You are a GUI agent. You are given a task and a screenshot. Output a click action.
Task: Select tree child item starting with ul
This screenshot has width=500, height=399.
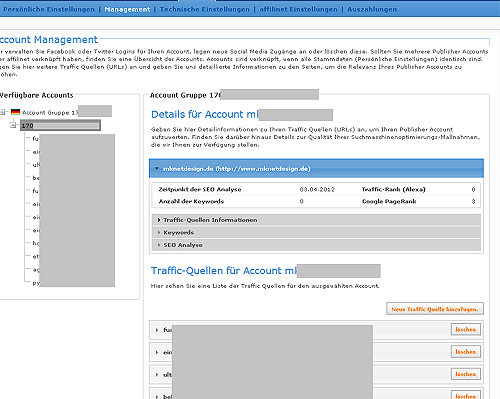(x=36, y=165)
